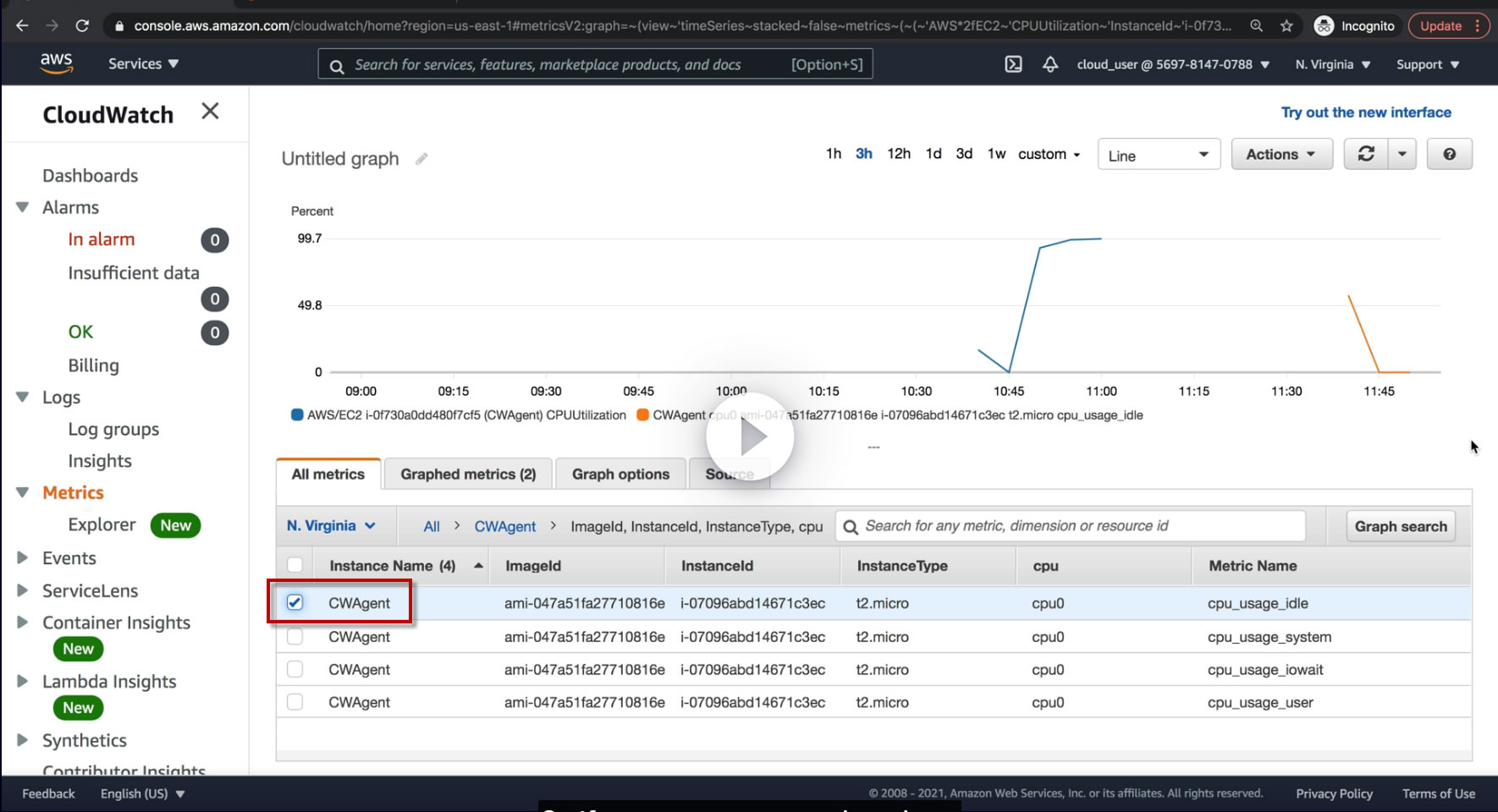Open the Line chart type dropdown
Screen dimensions: 1498x812
[x=1158, y=155]
